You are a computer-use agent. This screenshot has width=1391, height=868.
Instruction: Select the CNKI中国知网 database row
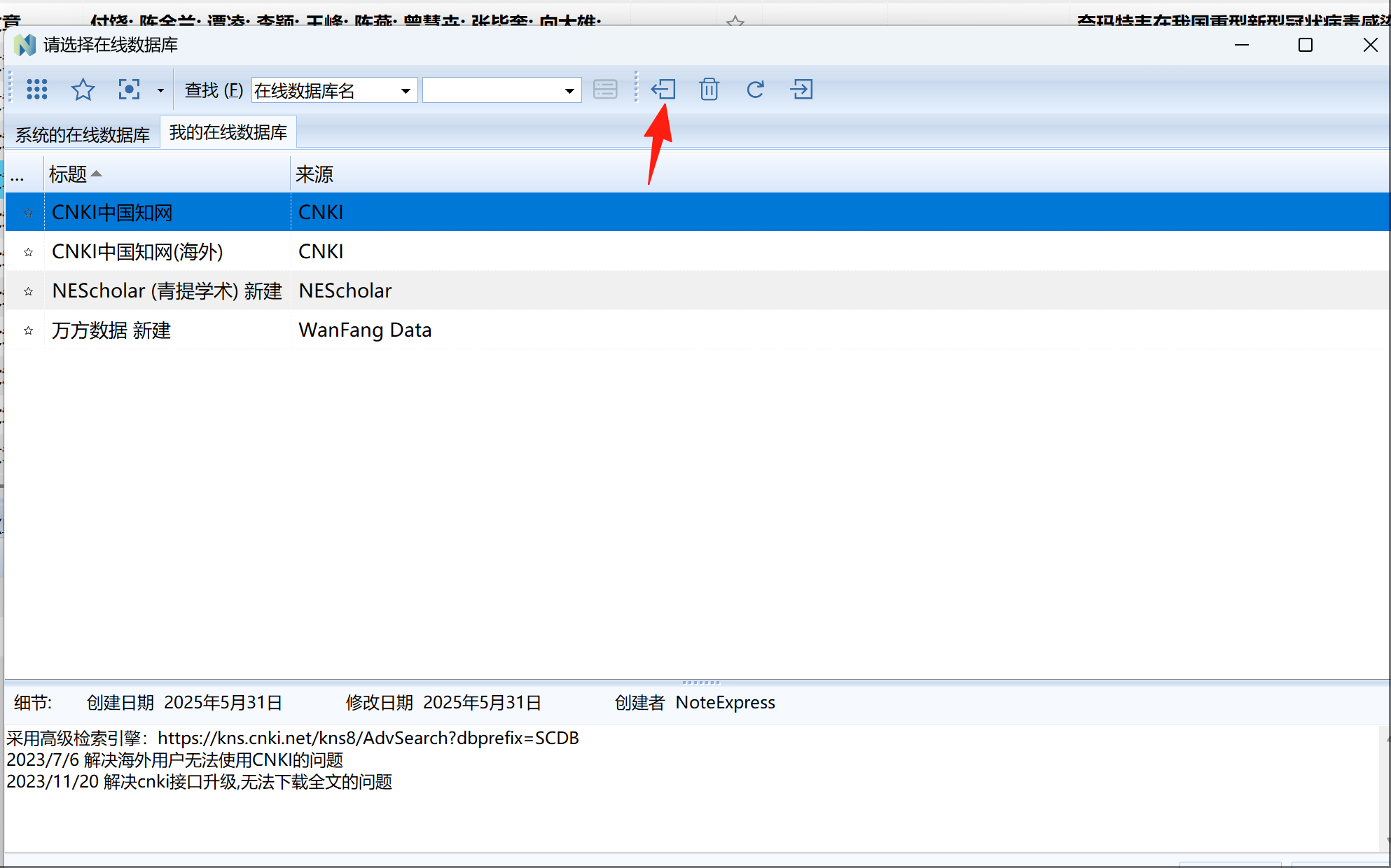pos(698,212)
